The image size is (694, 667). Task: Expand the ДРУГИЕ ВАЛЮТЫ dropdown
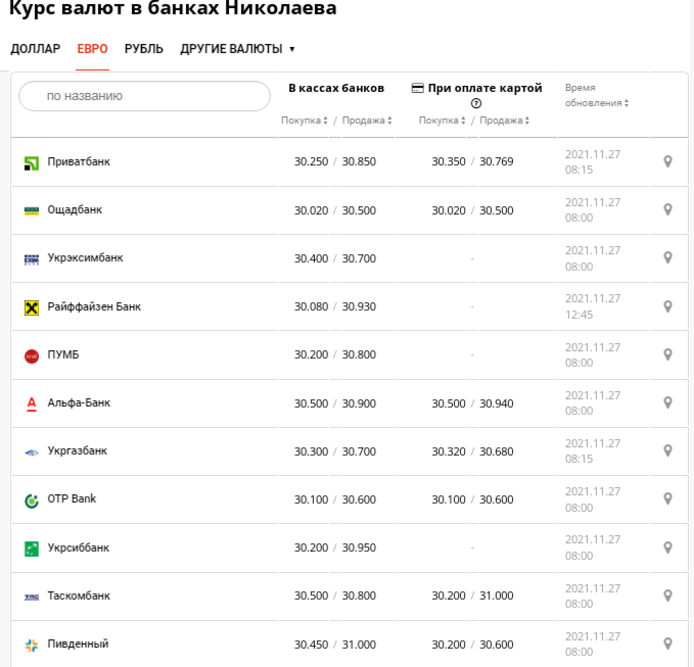237,49
